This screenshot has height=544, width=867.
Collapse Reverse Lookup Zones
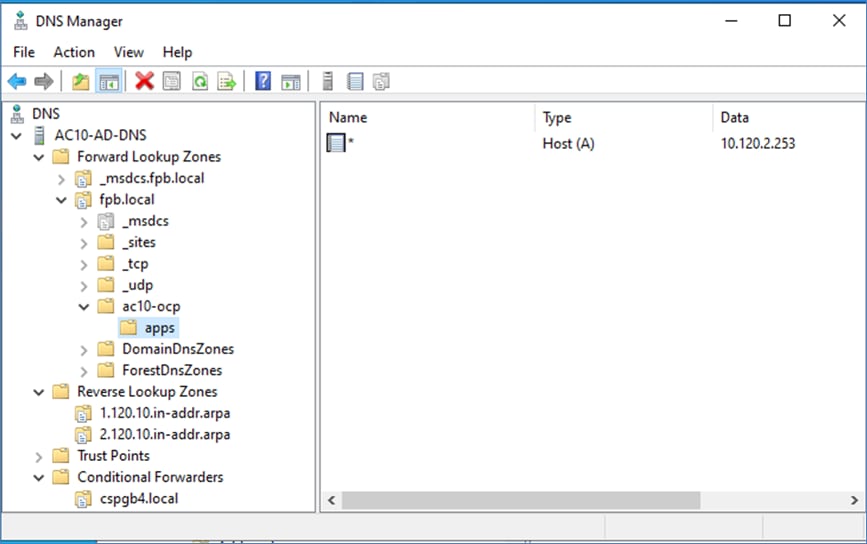[x=39, y=392]
